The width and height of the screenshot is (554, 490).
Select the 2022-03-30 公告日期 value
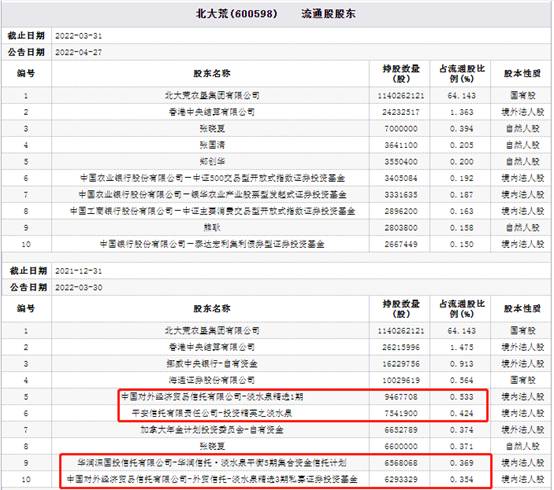click(78, 288)
